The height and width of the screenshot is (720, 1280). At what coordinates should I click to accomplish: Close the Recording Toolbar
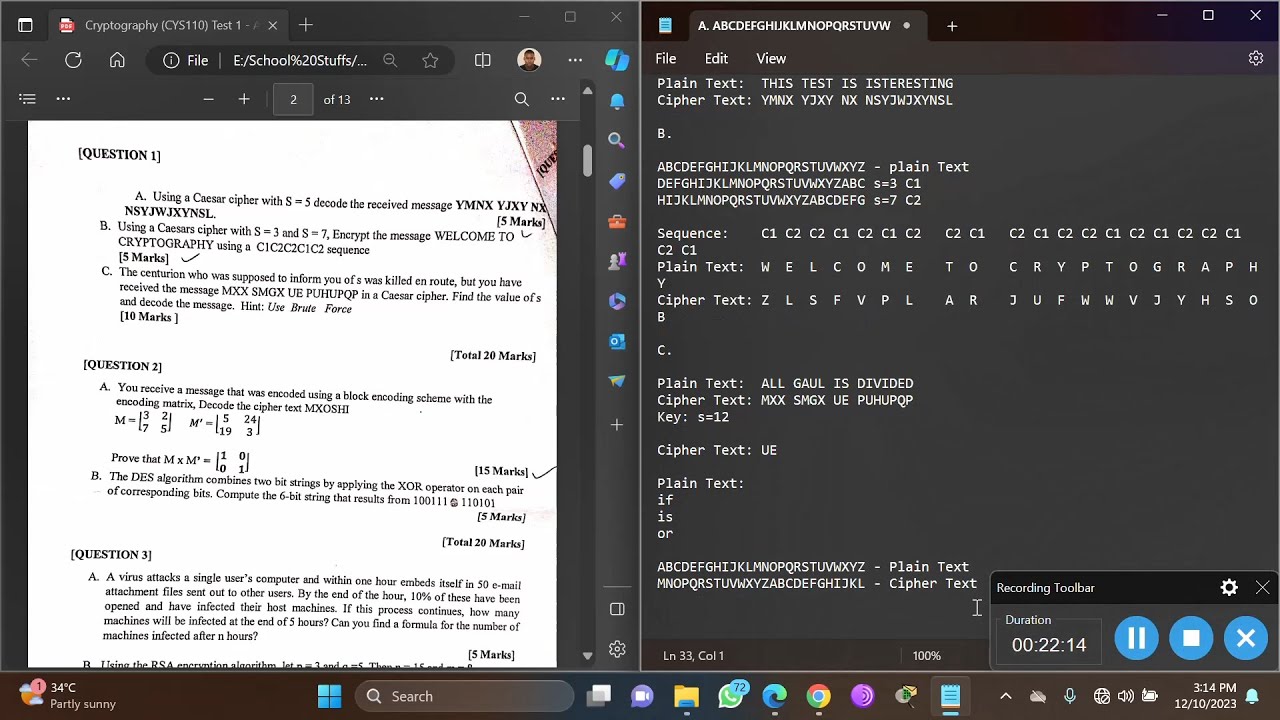tap(1262, 588)
